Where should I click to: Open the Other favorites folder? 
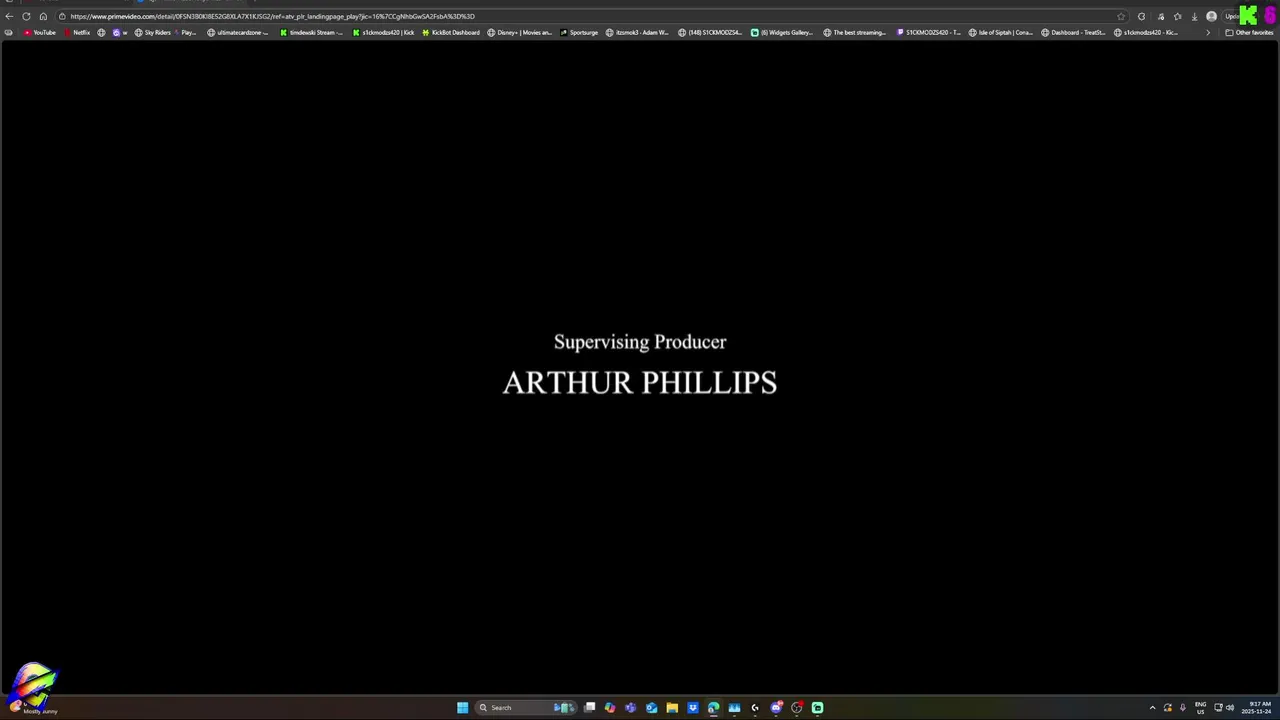pos(1249,32)
